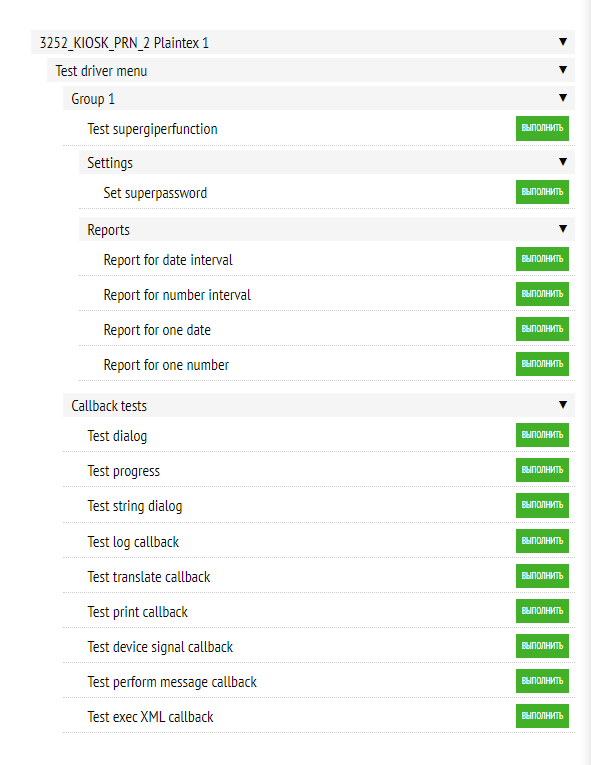Execute Report for one number button

542,364
